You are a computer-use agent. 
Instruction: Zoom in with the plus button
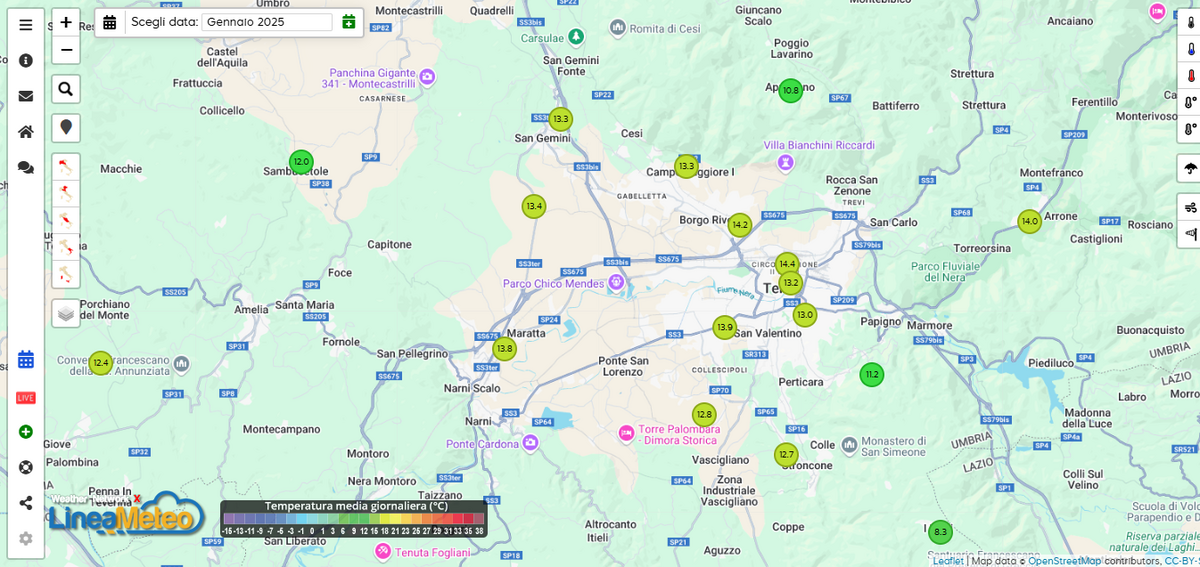(x=66, y=23)
